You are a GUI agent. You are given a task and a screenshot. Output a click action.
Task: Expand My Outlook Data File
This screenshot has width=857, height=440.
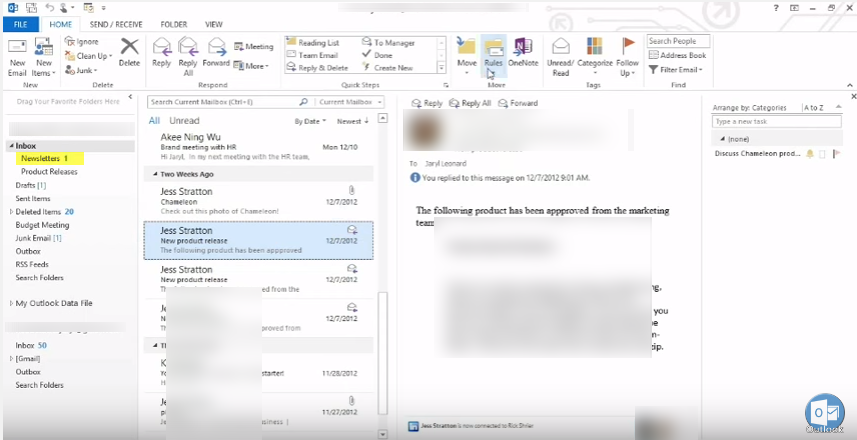point(11,303)
